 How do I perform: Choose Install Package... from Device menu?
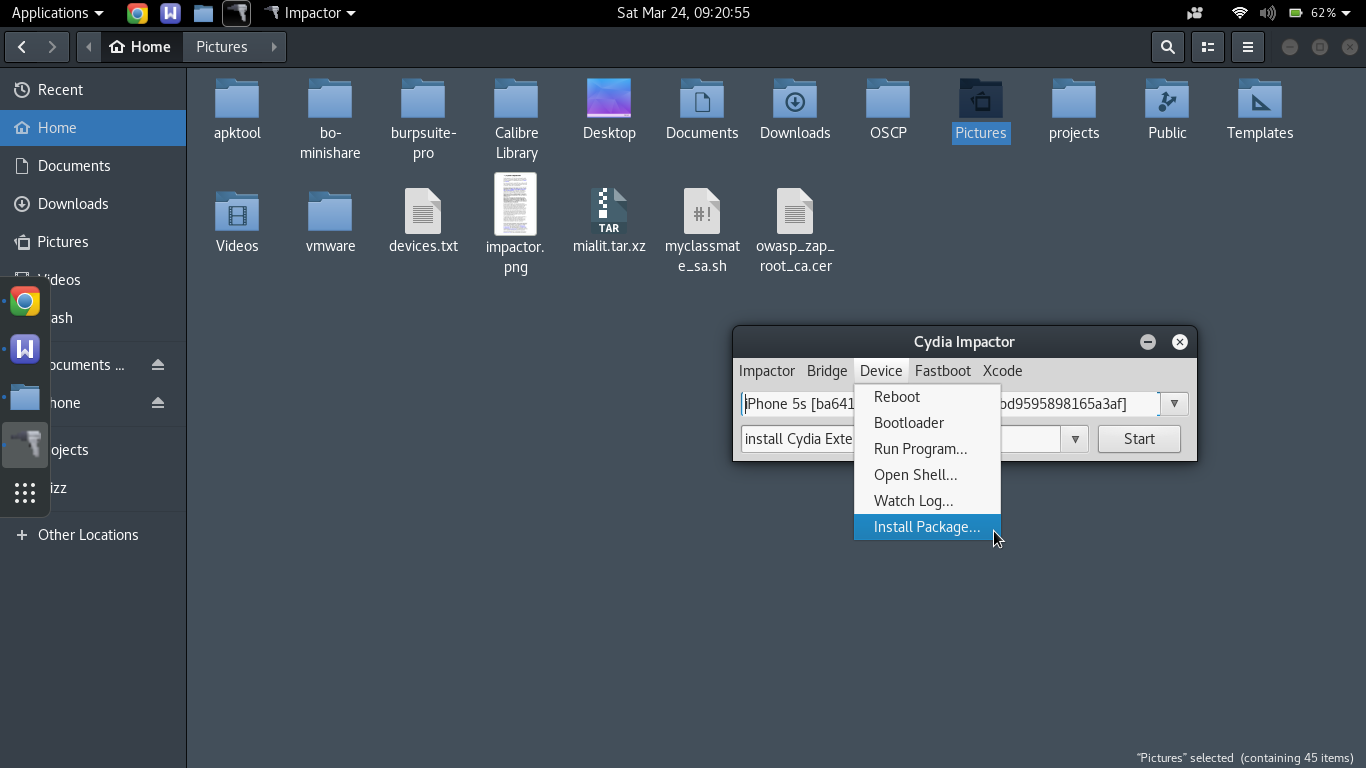point(927,527)
